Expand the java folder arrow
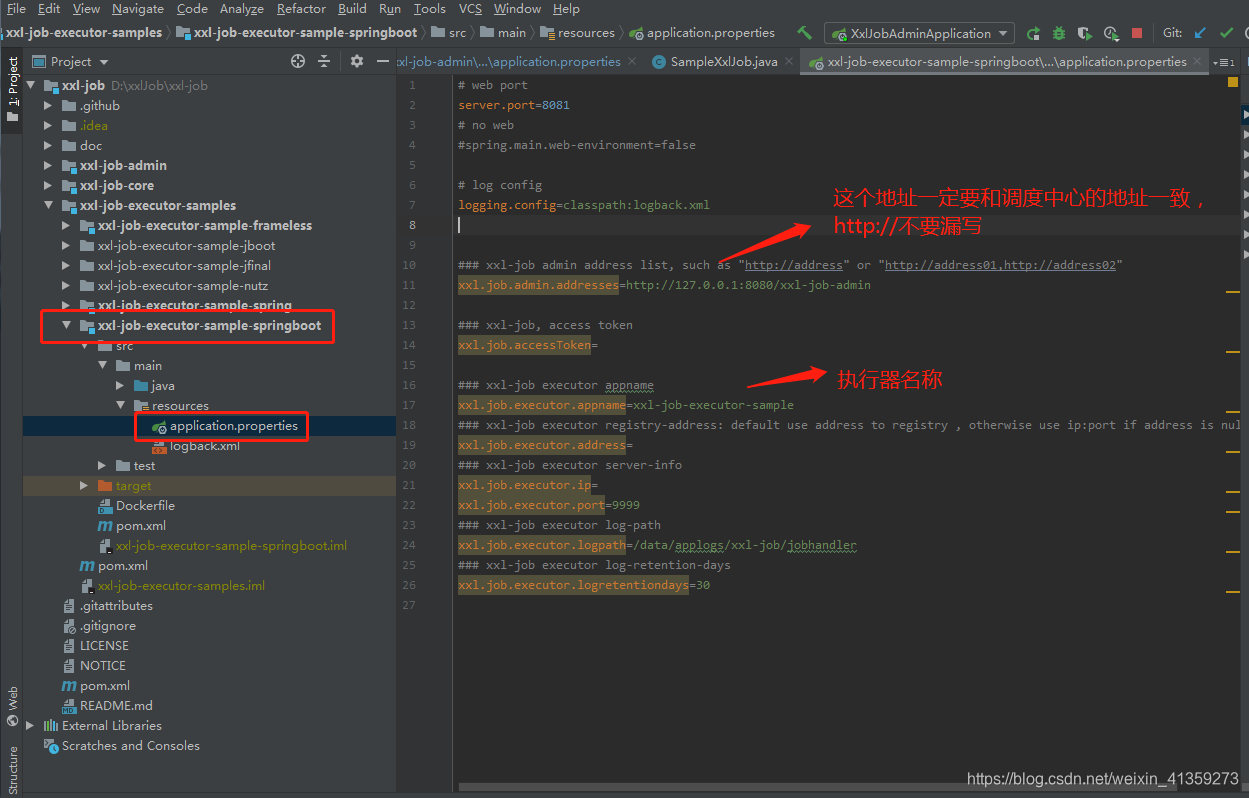1249x798 pixels. click(x=120, y=385)
